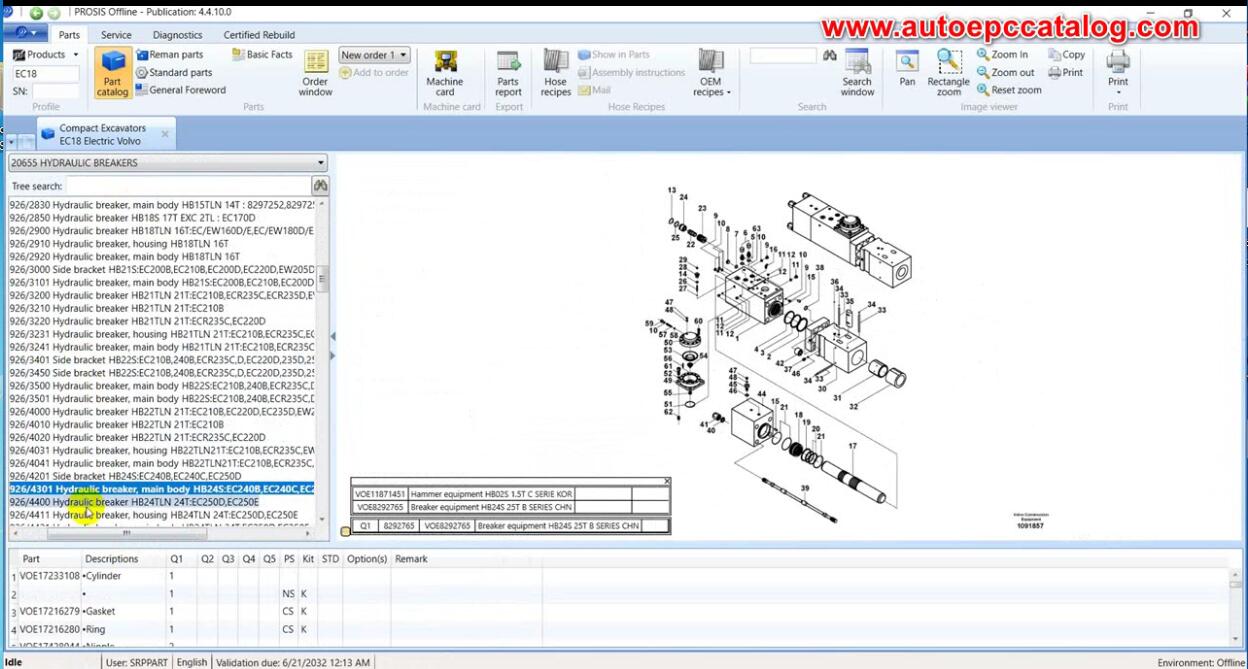Click the SN serial number field
This screenshot has width=1248, height=669.
[x=56, y=91]
